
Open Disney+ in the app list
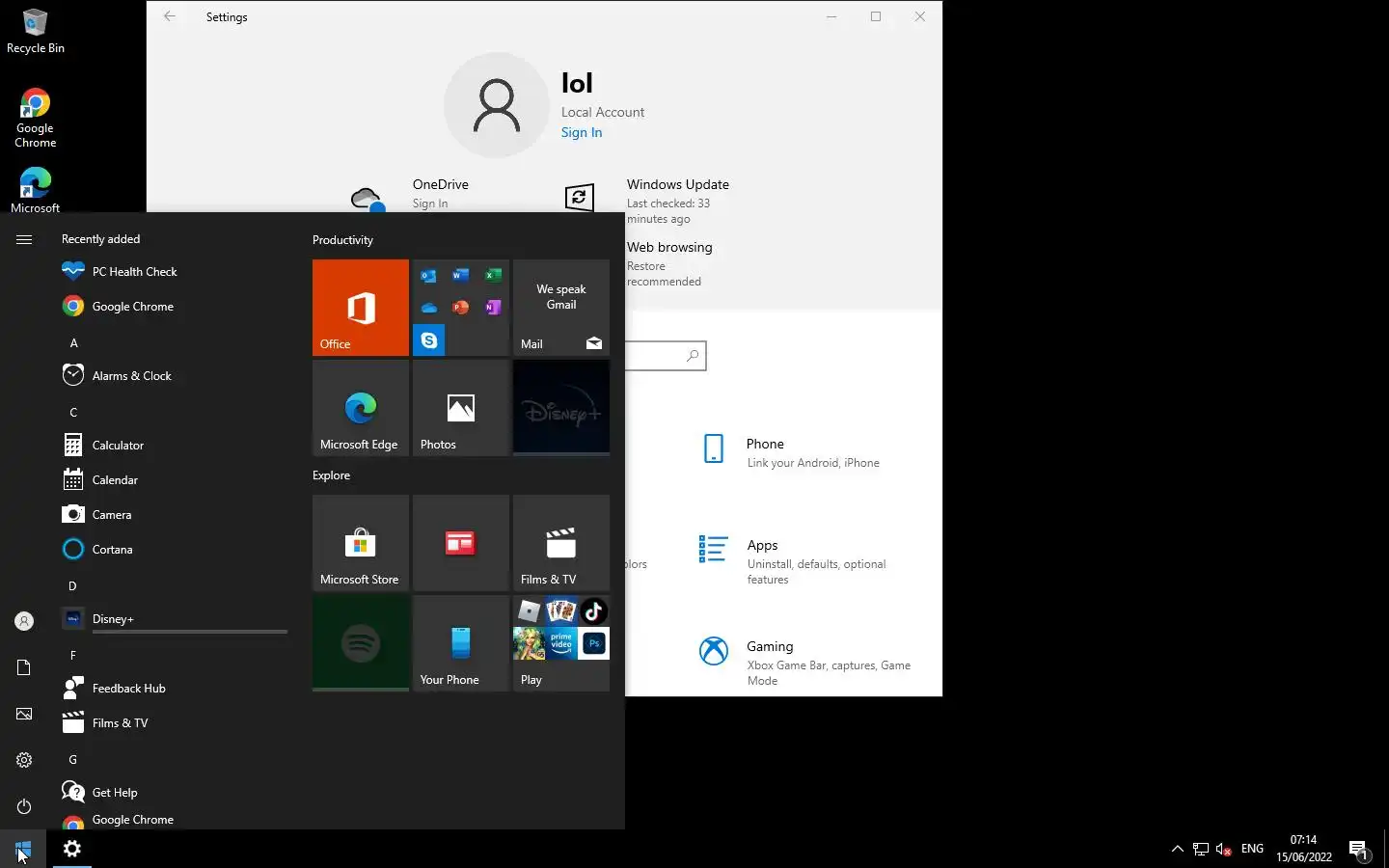point(174,619)
